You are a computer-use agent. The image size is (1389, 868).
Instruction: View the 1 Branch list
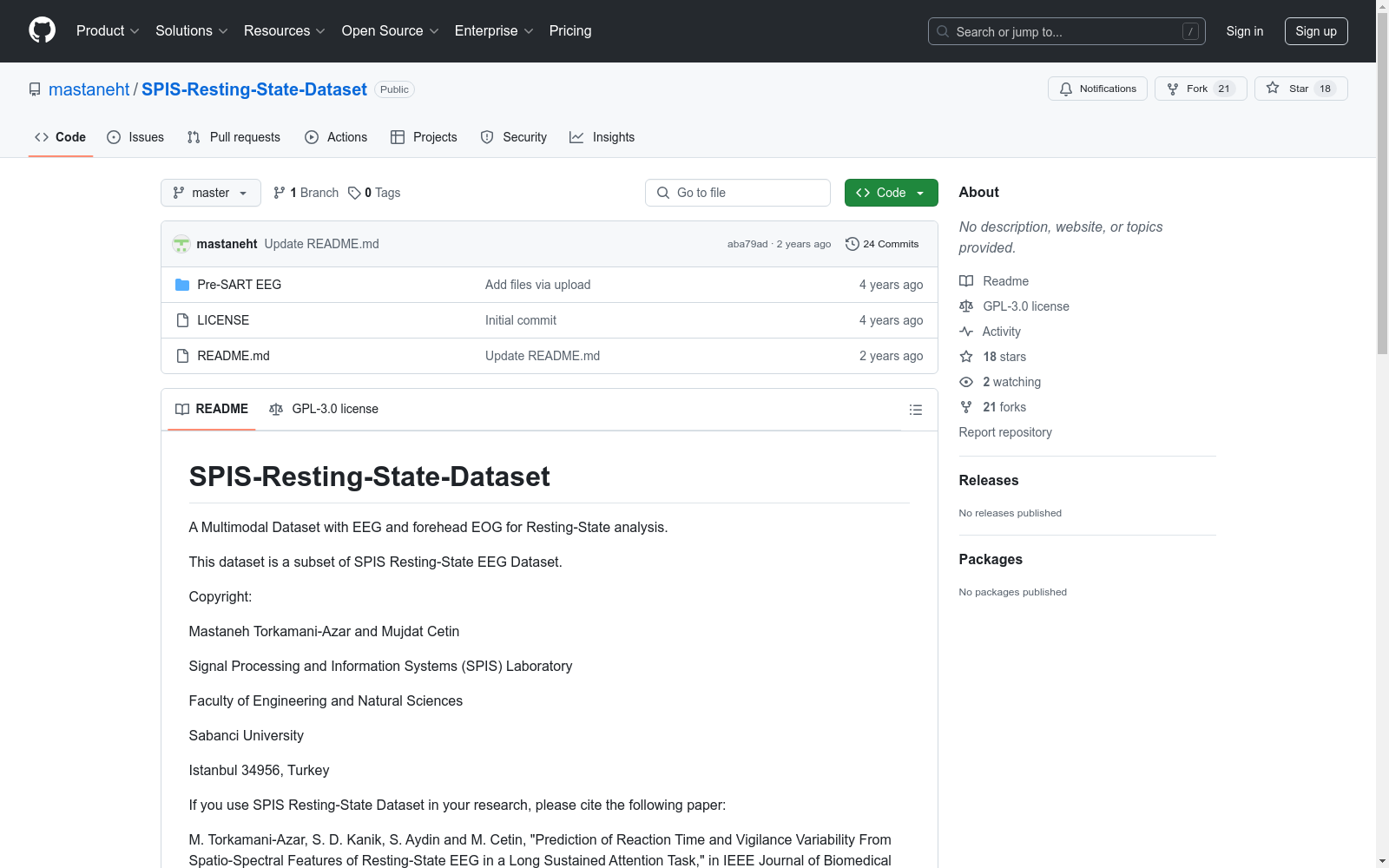[x=306, y=193]
